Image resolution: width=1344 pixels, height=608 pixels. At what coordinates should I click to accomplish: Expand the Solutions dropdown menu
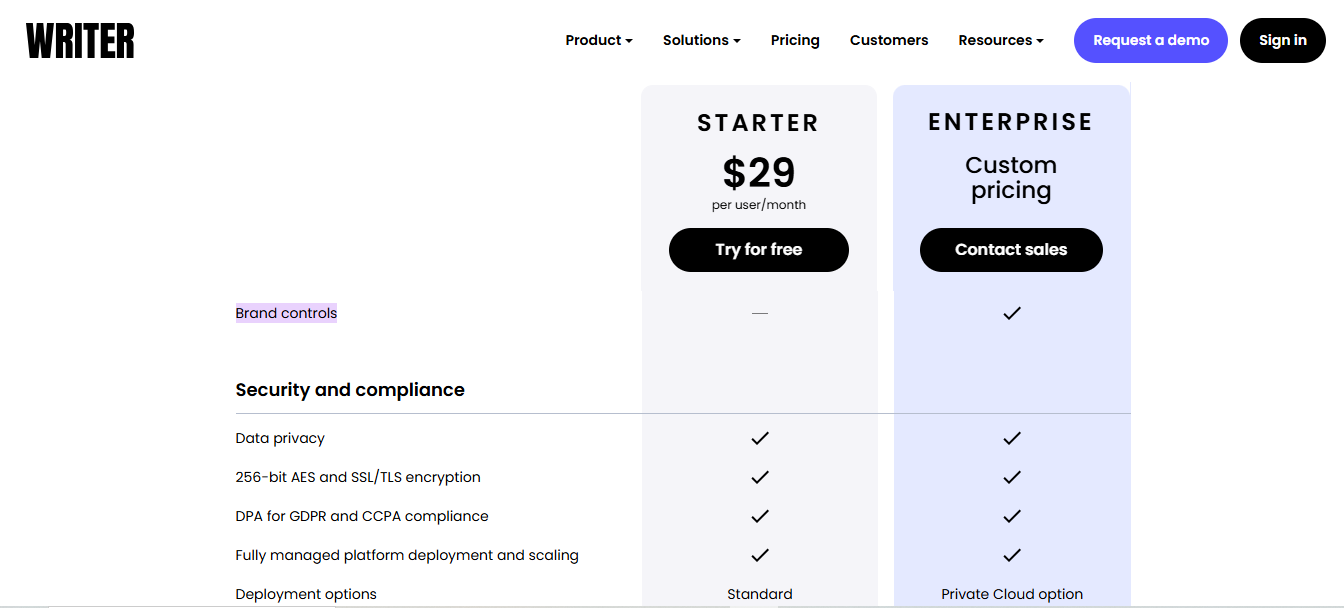(701, 40)
